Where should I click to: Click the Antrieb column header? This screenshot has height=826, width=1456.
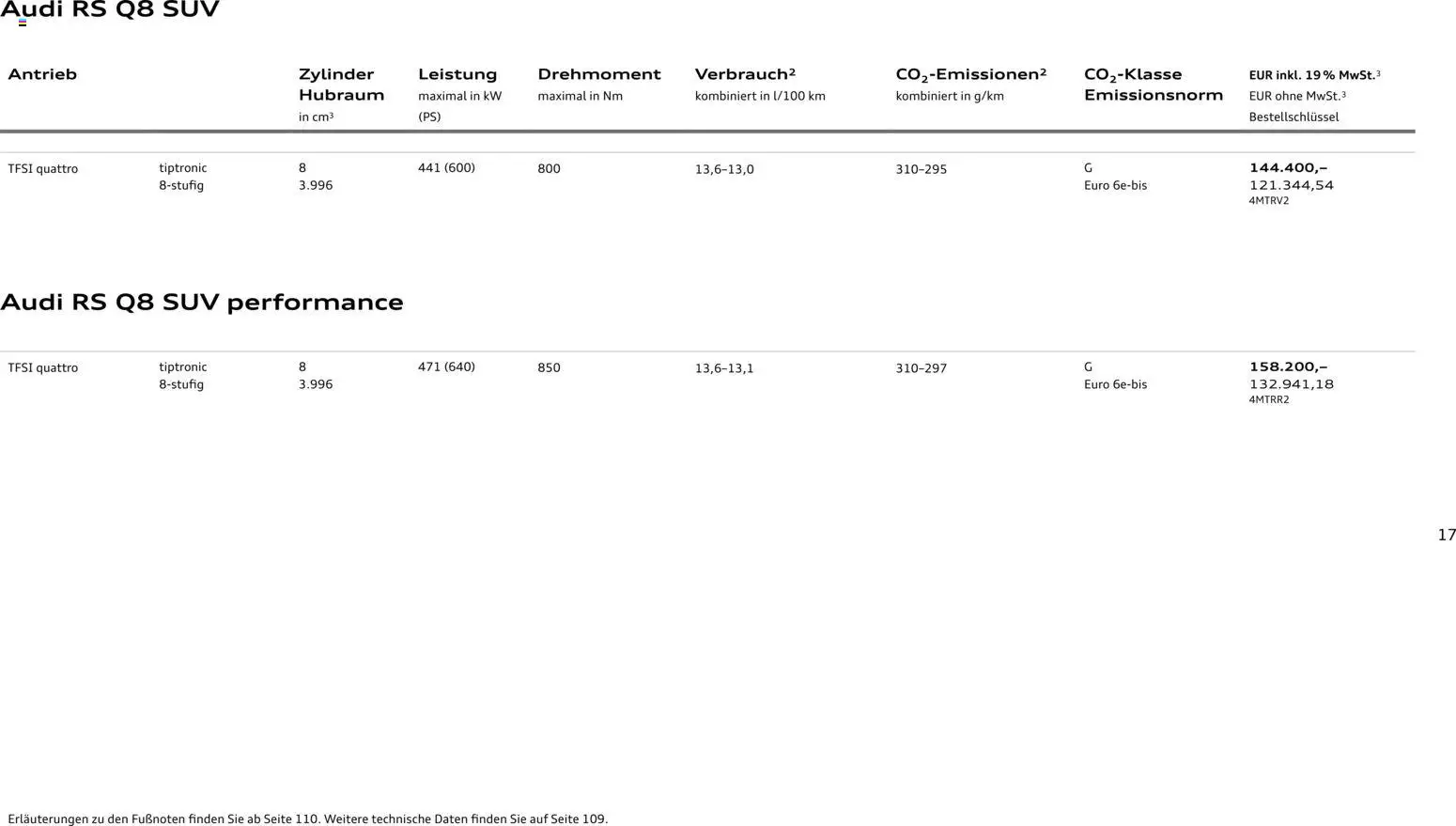42,74
